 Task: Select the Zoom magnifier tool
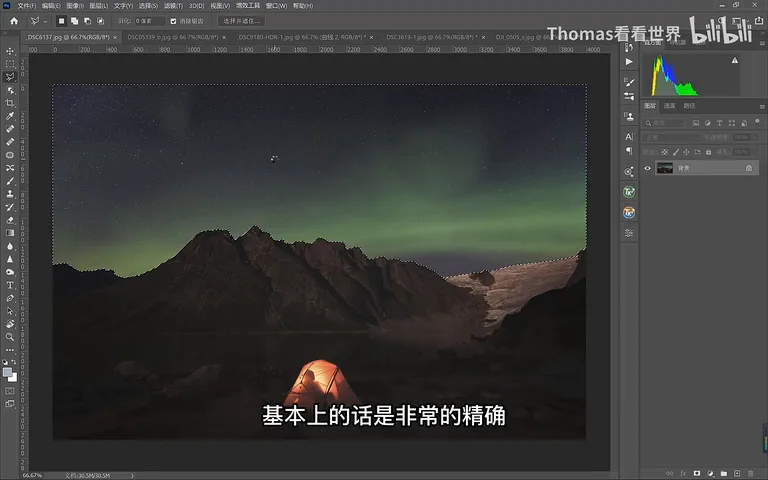pyautogui.click(x=10, y=336)
